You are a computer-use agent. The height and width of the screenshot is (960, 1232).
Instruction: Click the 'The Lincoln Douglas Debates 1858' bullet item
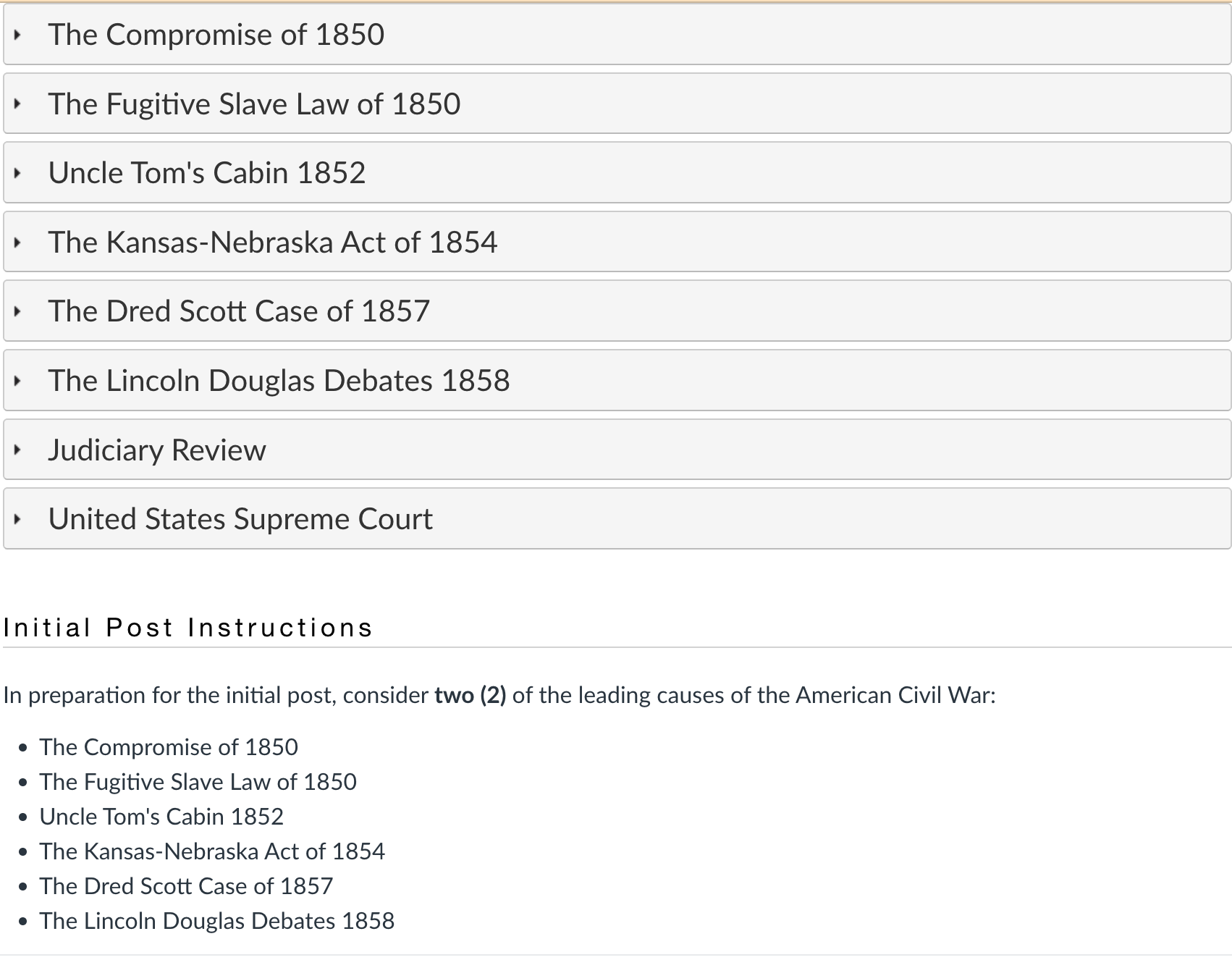tap(216, 921)
